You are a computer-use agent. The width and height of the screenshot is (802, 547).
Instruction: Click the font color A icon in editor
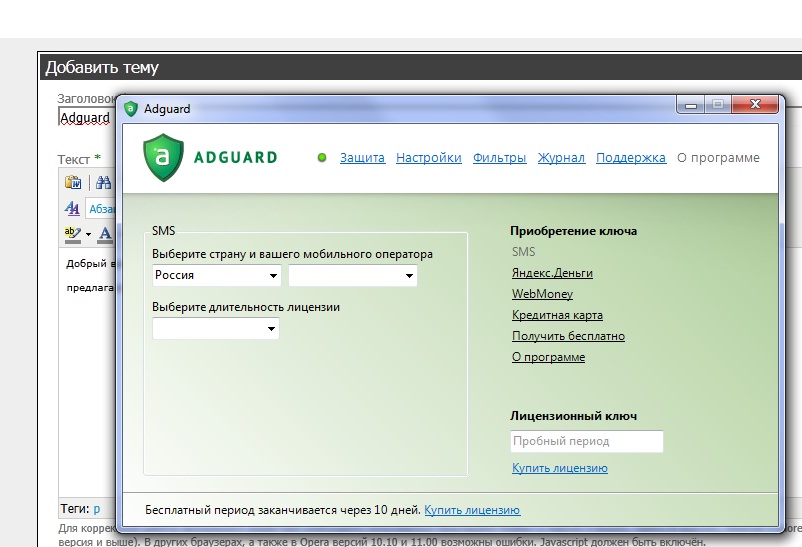(x=105, y=234)
